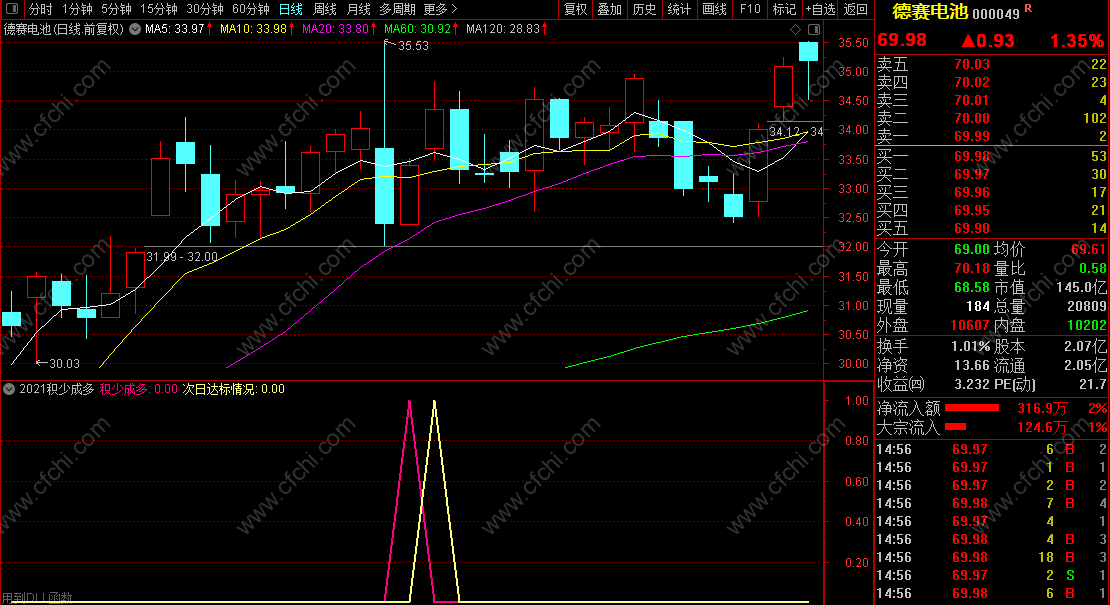Select the 5分钟 period tab
1110x605 pixels.
pos(116,9)
